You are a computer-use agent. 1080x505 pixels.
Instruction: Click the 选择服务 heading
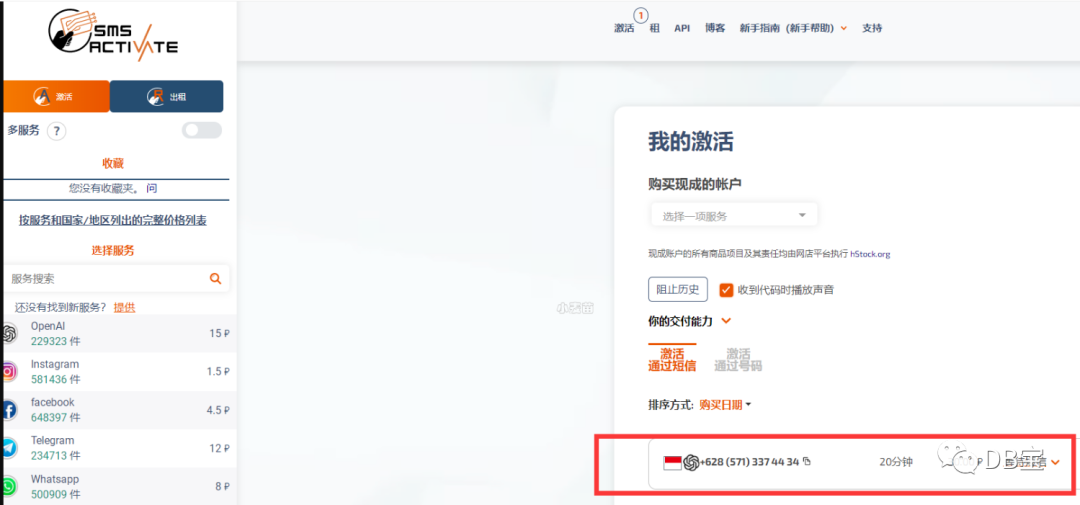pos(113,250)
